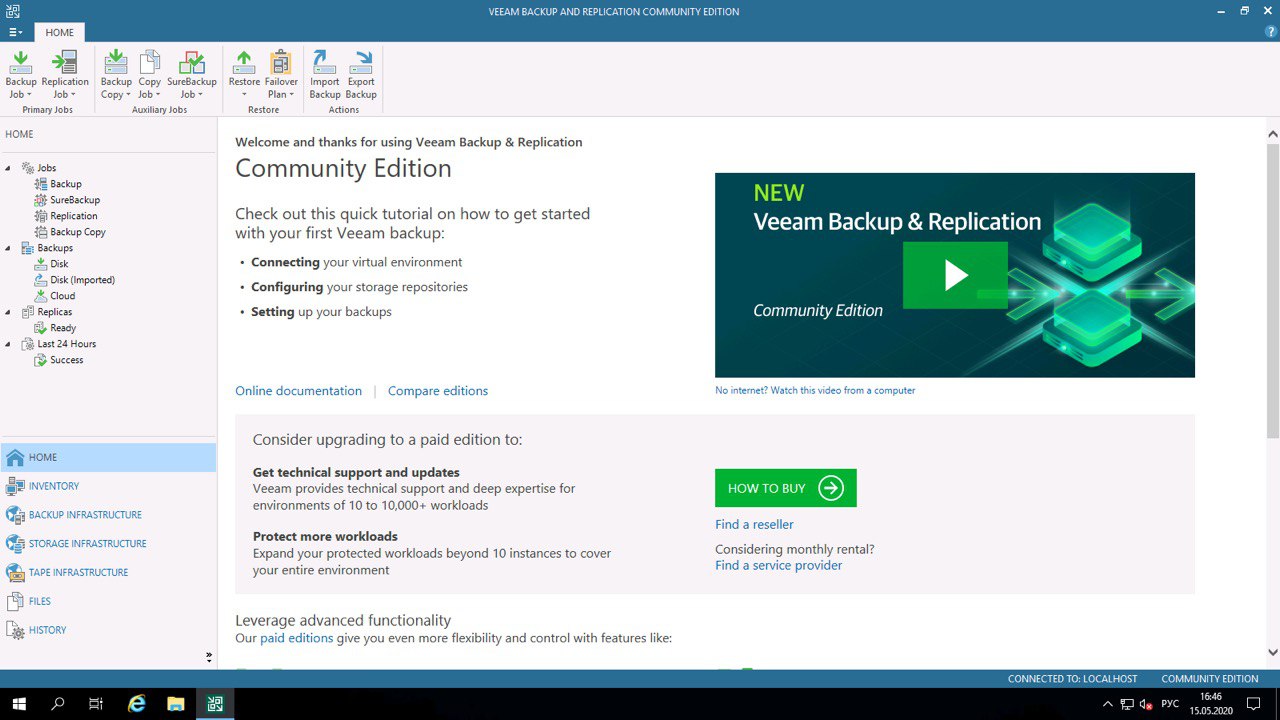Open the Files view in sidebar
Viewport: 1280px width, 720px height.
coord(108,602)
